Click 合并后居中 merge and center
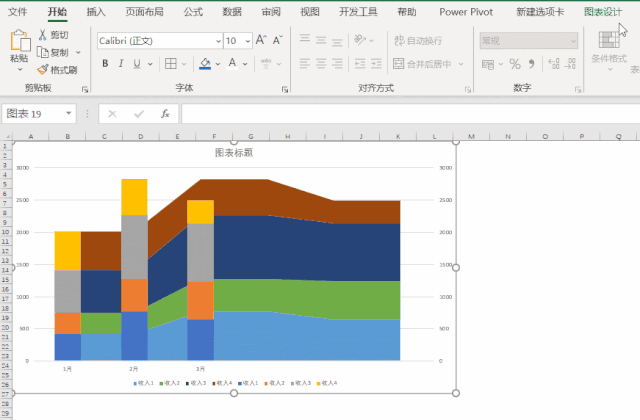Screen dimensions: 640x420 (x=422, y=64)
